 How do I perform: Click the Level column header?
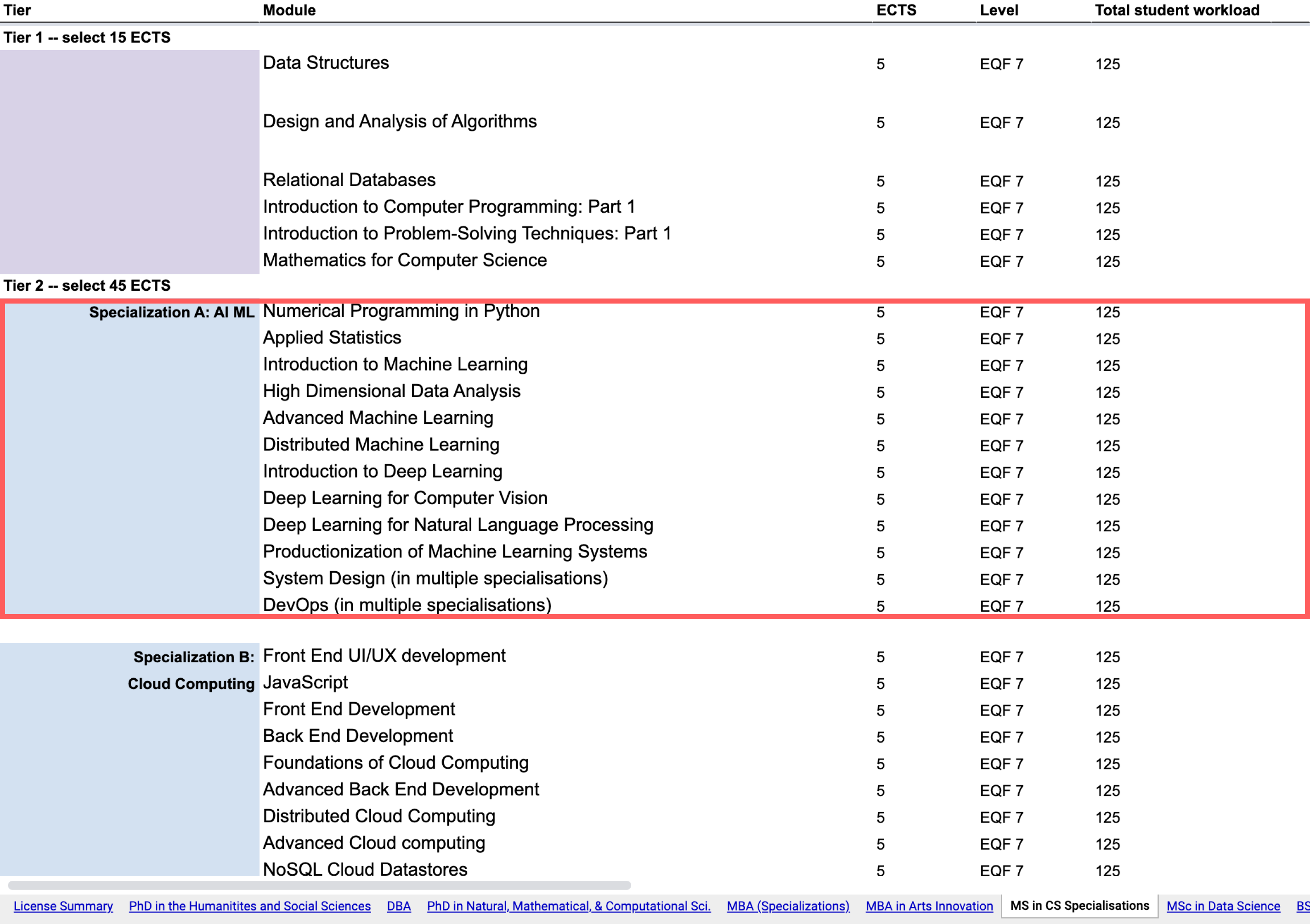(999, 10)
